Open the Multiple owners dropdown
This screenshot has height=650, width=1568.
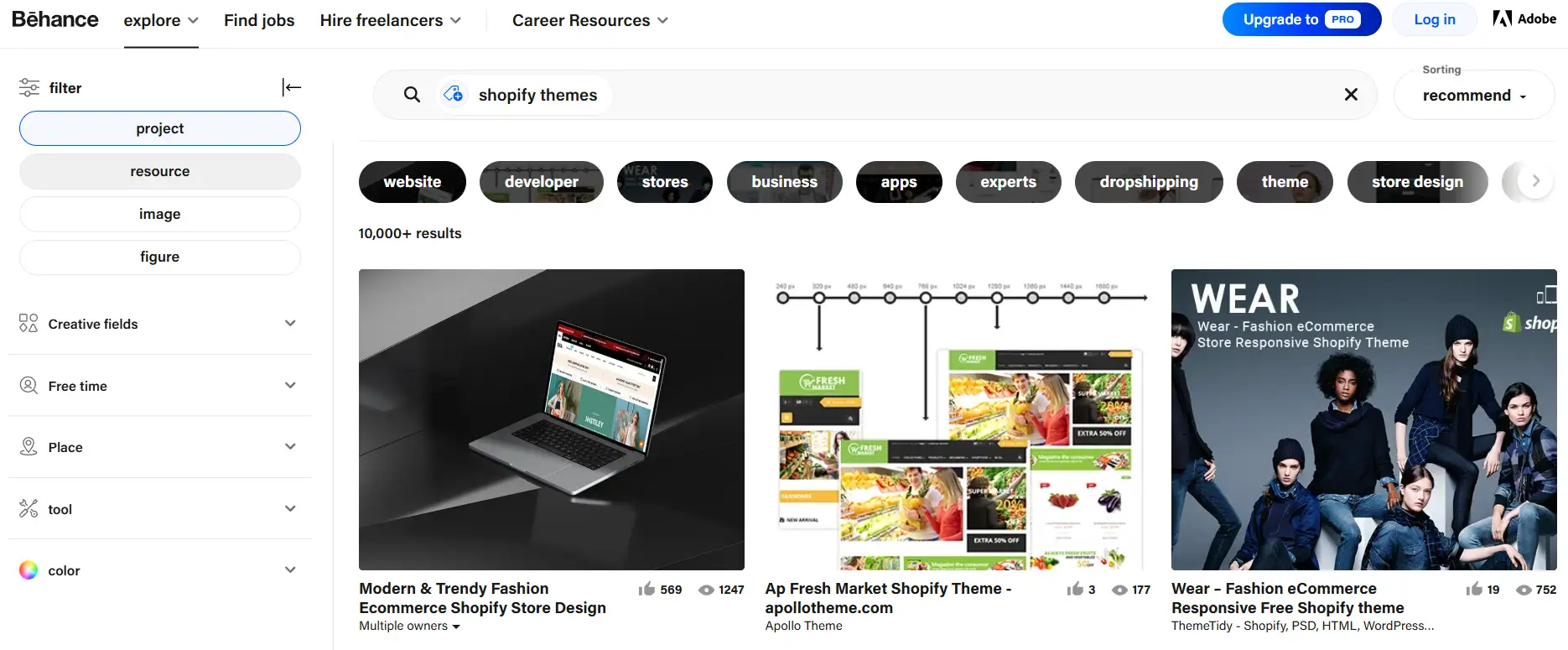(x=409, y=626)
